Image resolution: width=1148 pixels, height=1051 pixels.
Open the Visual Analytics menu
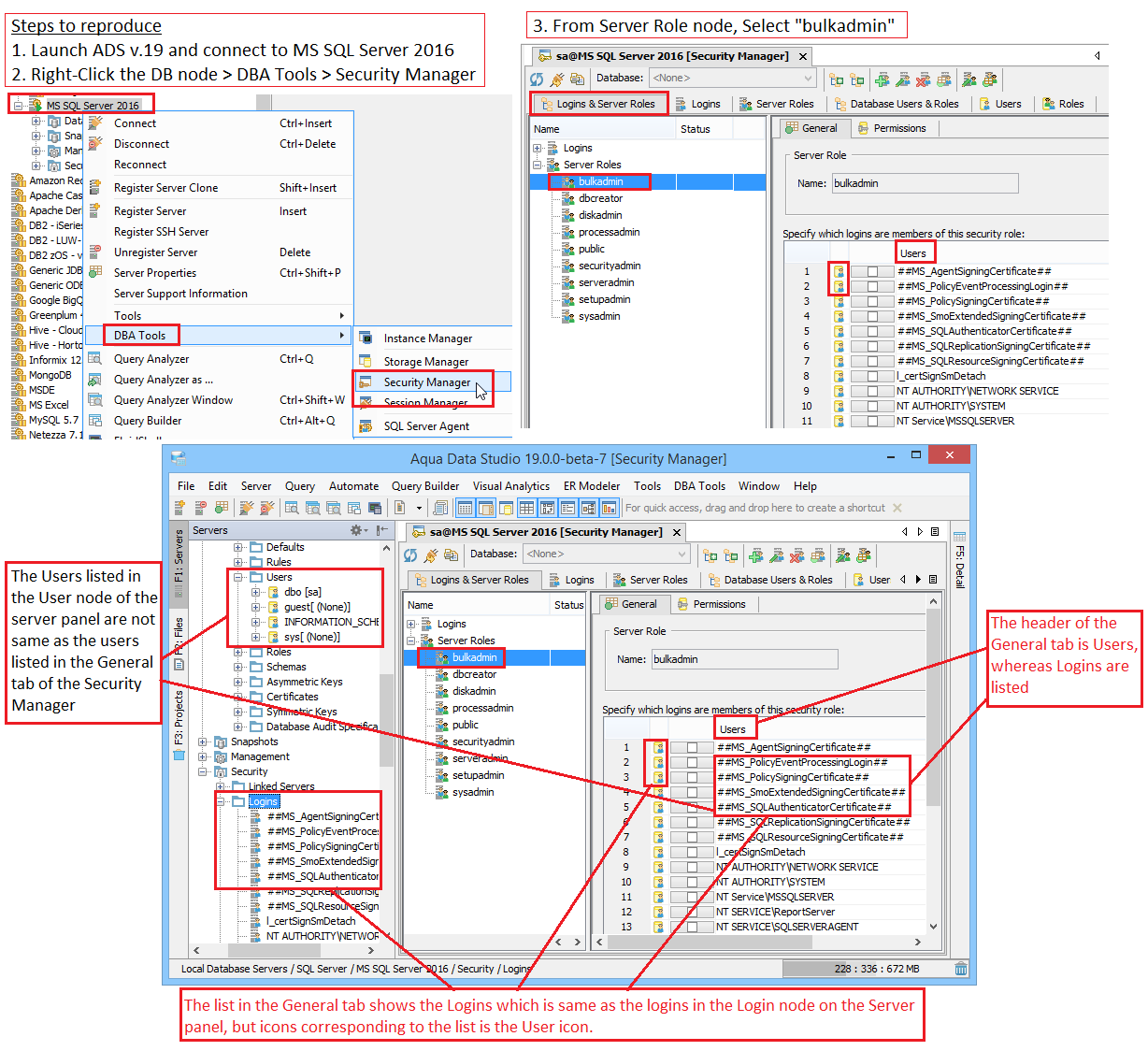[x=510, y=486]
